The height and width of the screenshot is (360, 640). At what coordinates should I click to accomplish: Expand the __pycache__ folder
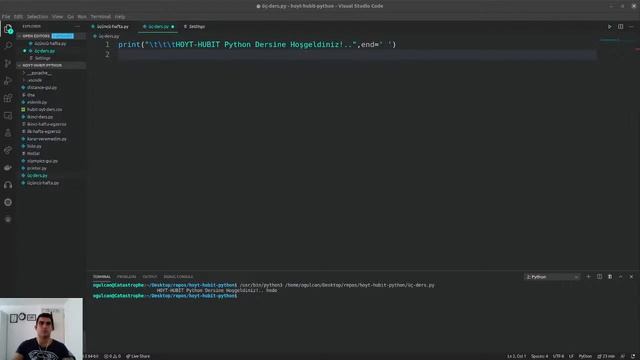(x=38, y=73)
